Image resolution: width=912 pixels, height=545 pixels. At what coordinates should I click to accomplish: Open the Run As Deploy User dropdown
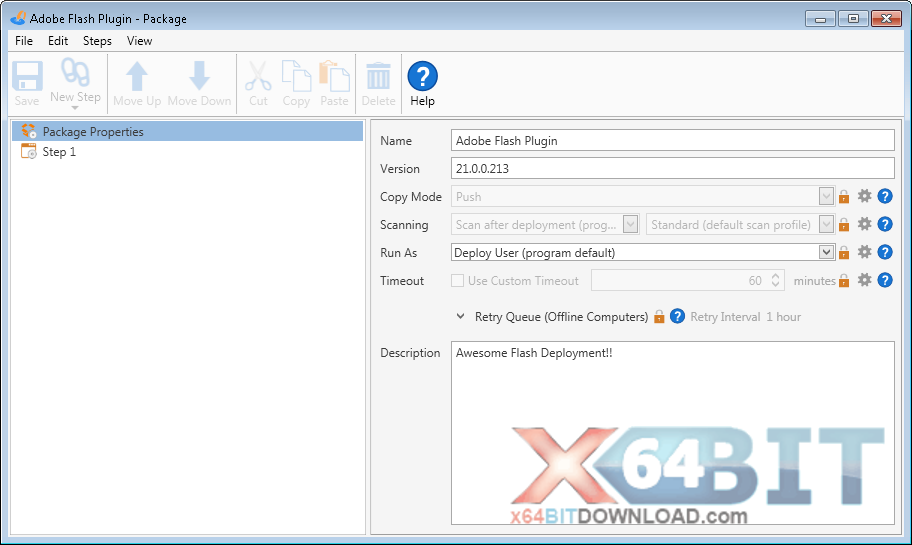(x=826, y=252)
